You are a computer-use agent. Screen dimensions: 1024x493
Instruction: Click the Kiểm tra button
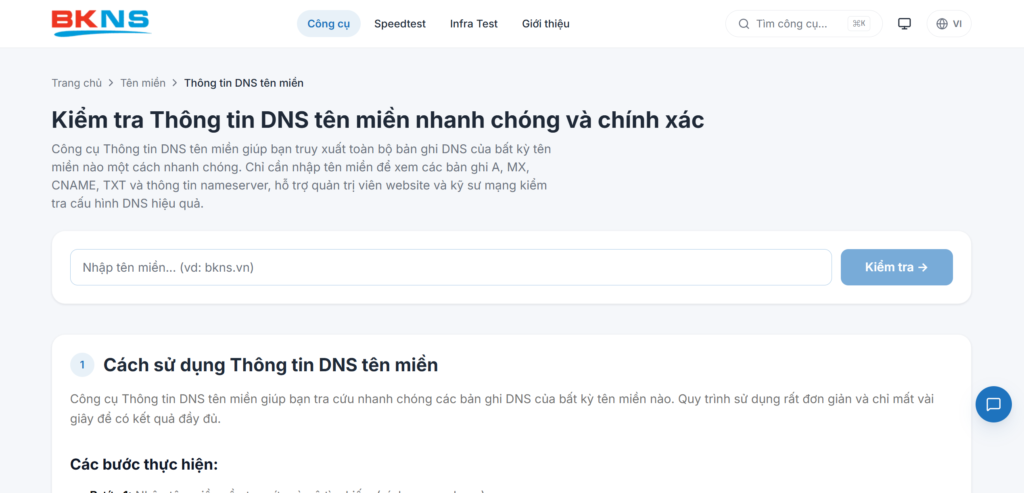pyautogui.click(x=897, y=267)
